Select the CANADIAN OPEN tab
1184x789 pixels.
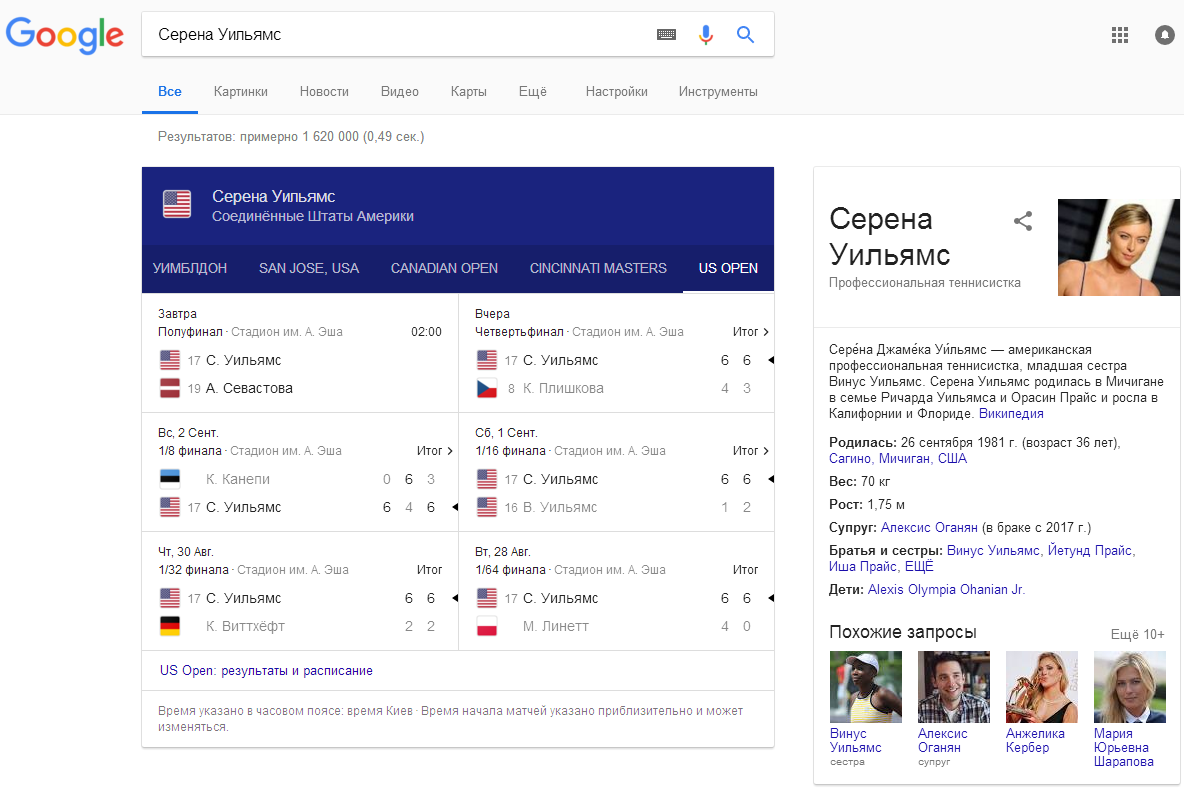[x=444, y=268]
